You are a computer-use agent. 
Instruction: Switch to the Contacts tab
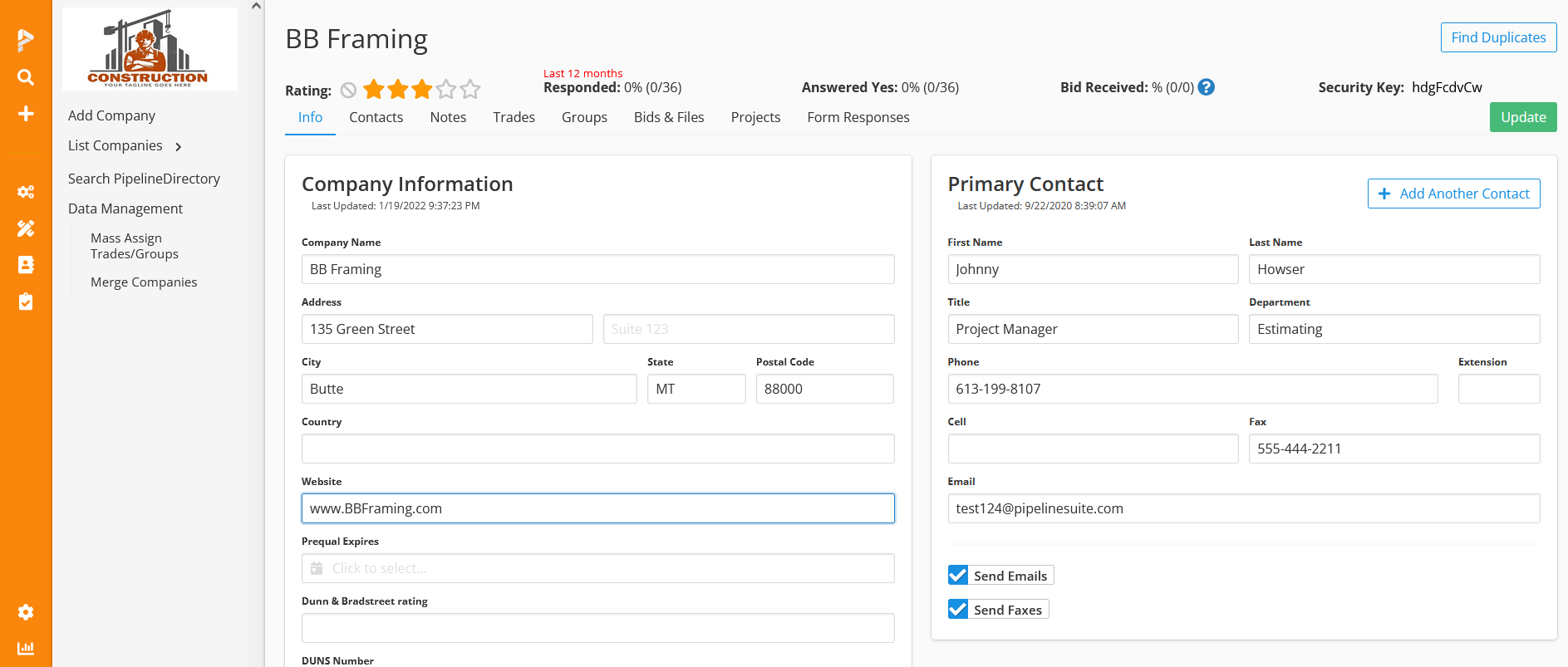pyautogui.click(x=376, y=118)
